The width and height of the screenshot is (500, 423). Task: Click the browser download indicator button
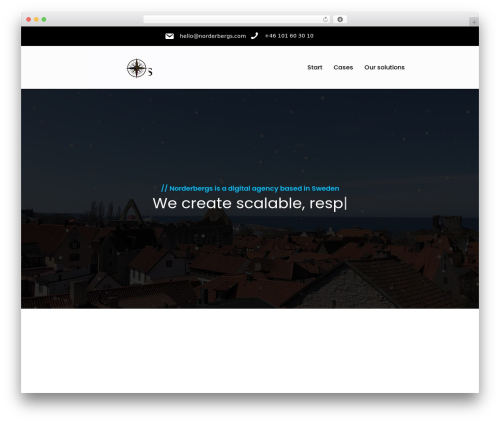(x=340, y=19)
